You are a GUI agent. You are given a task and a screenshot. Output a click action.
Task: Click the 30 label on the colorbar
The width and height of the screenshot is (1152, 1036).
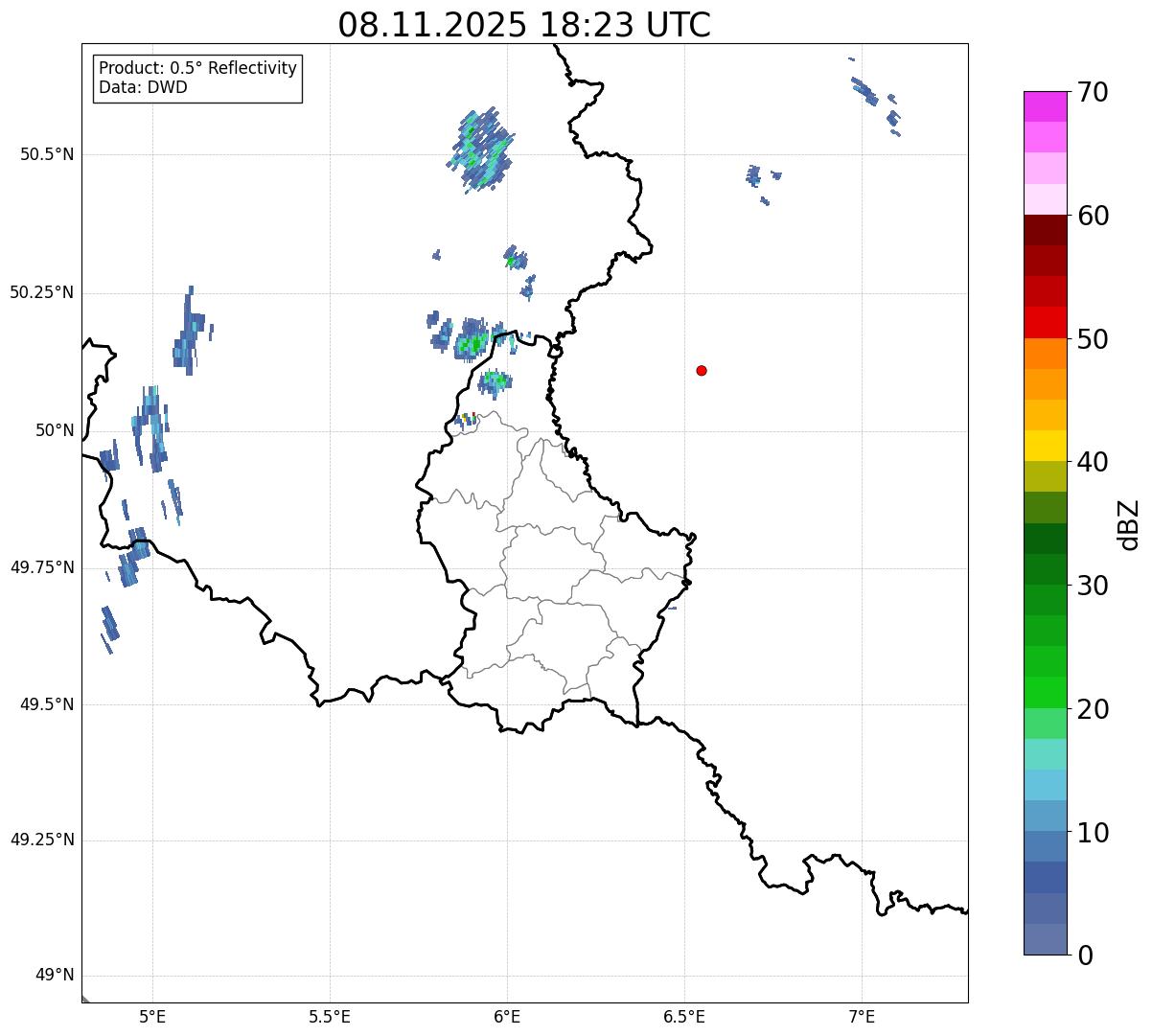(1092, 586)
